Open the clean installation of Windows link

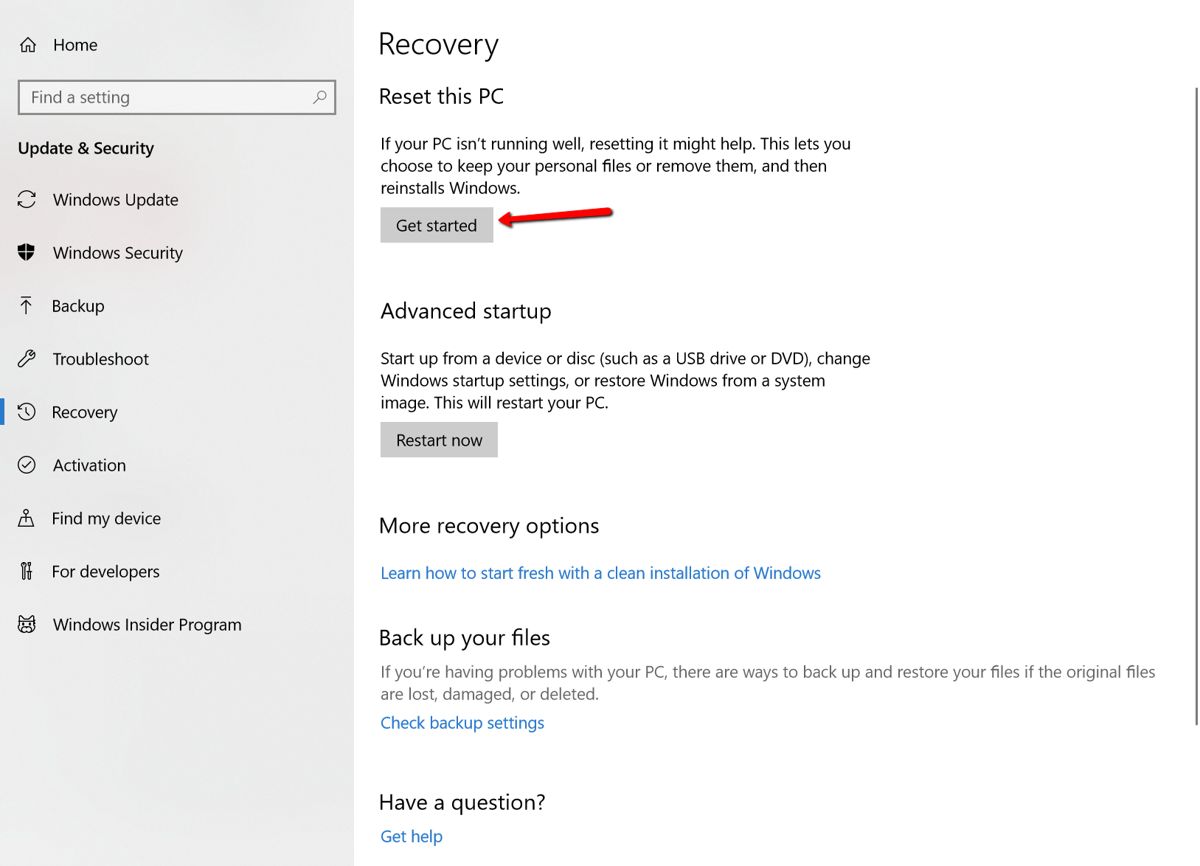coord(600,572)
